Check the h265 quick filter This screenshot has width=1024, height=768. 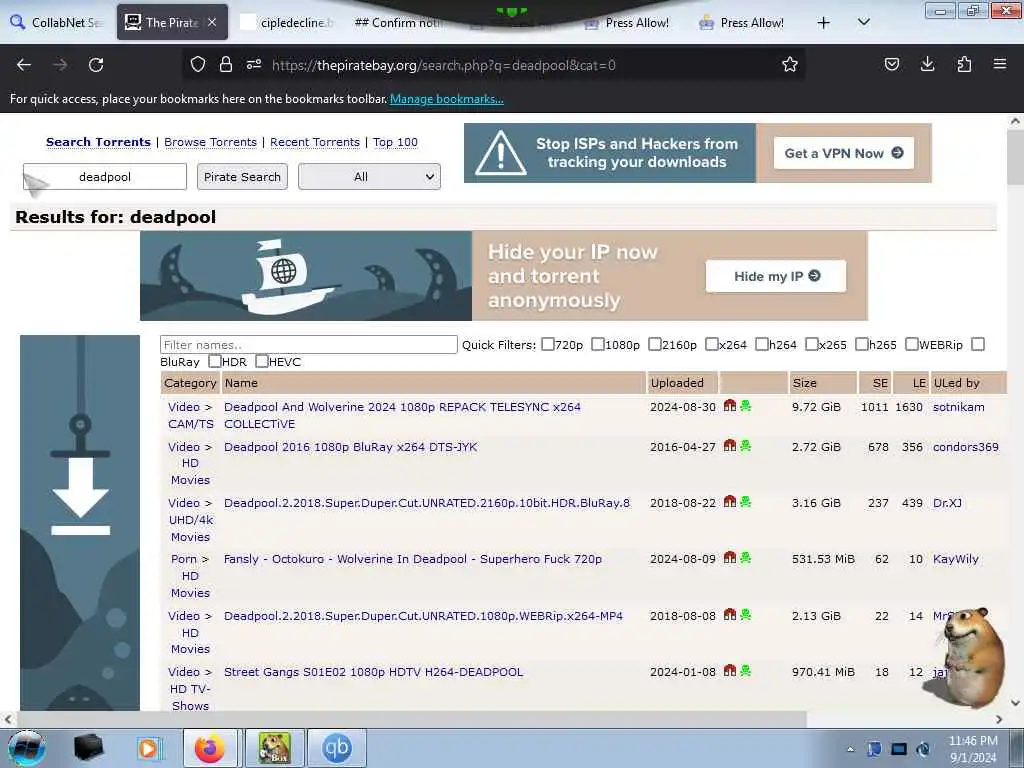861,344
